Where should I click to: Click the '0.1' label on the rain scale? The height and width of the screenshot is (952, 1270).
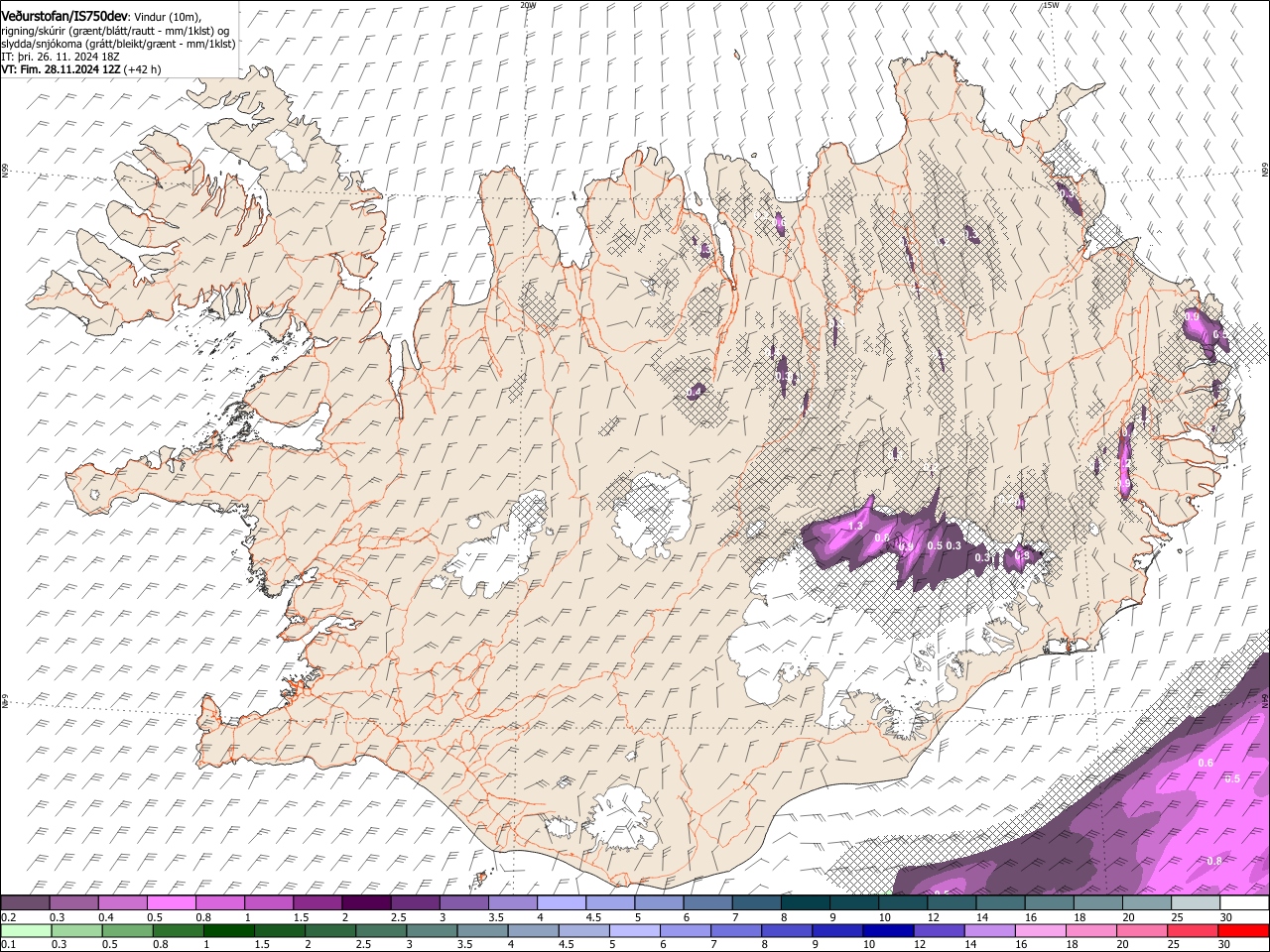pyautogui.click(x=8, y=944)
